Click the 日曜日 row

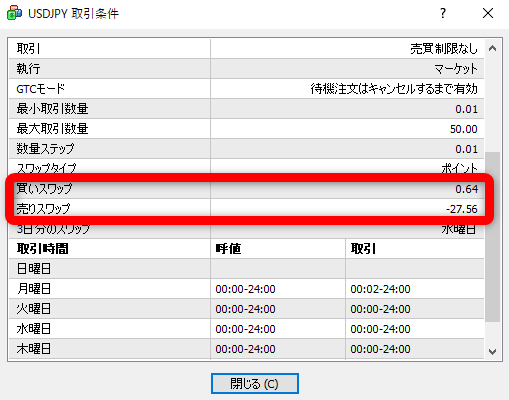pos(247,269)
